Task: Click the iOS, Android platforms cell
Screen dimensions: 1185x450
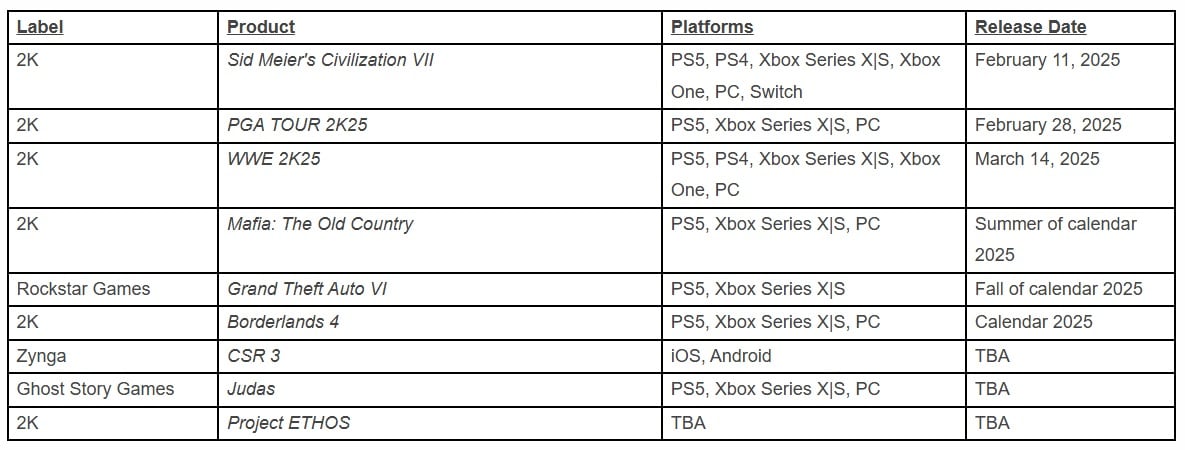Action: click(721, 356)
